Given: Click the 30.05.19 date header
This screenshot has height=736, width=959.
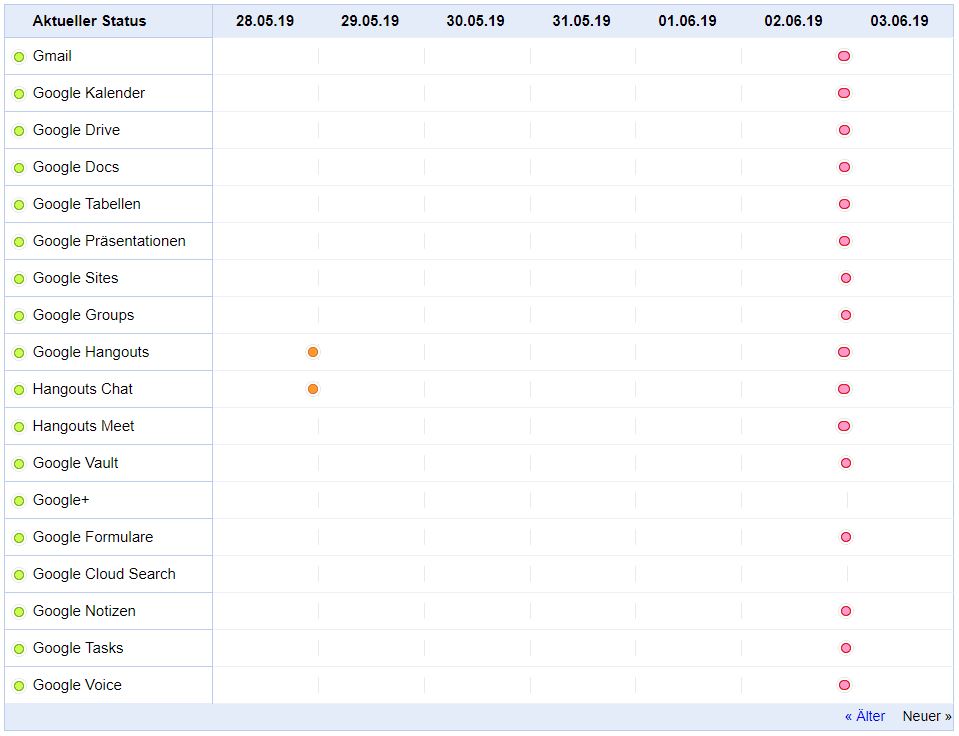Looking at the screenshot, I should coord(475,21).
